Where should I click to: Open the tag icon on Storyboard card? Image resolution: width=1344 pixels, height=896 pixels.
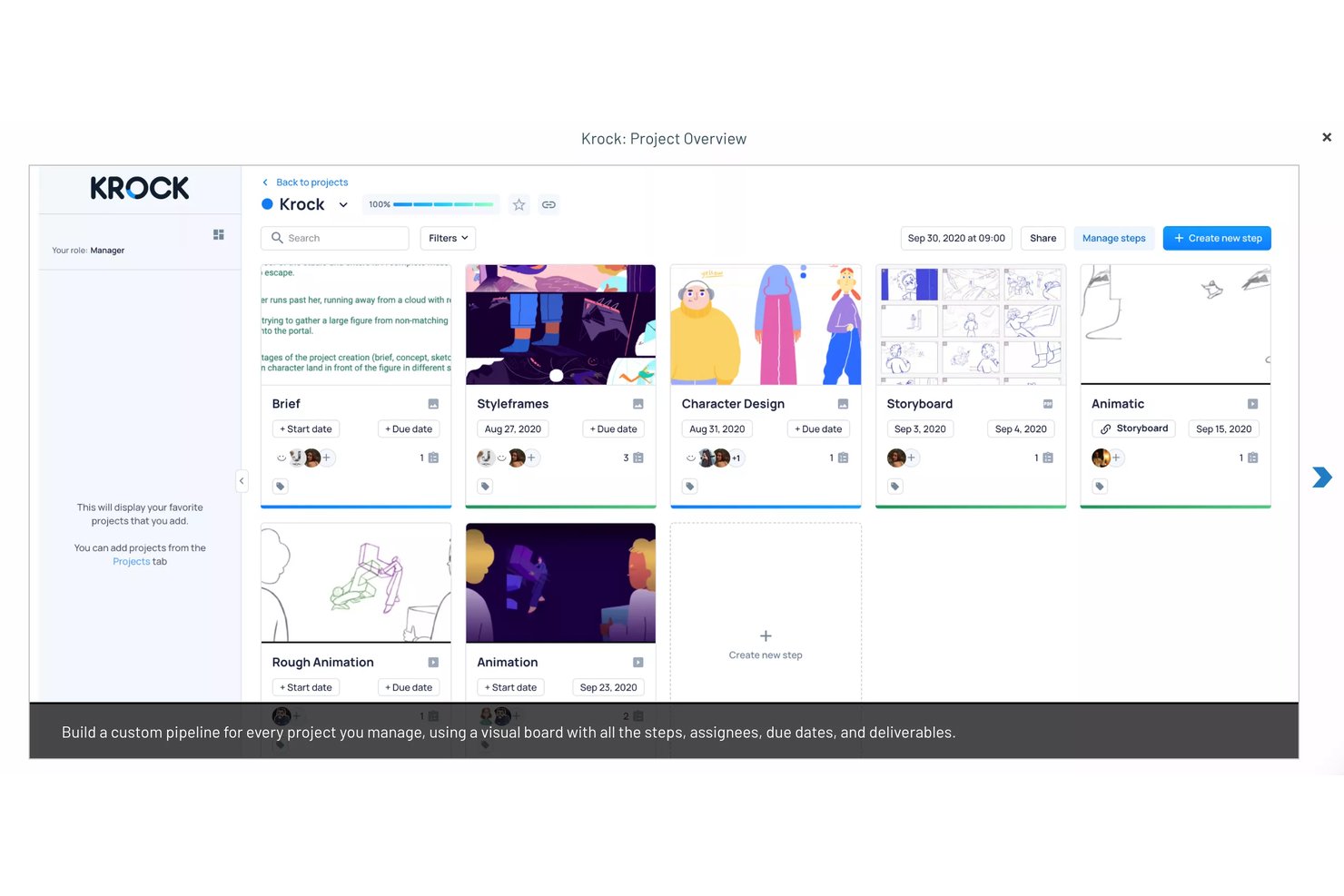click(x=895, y=487)
